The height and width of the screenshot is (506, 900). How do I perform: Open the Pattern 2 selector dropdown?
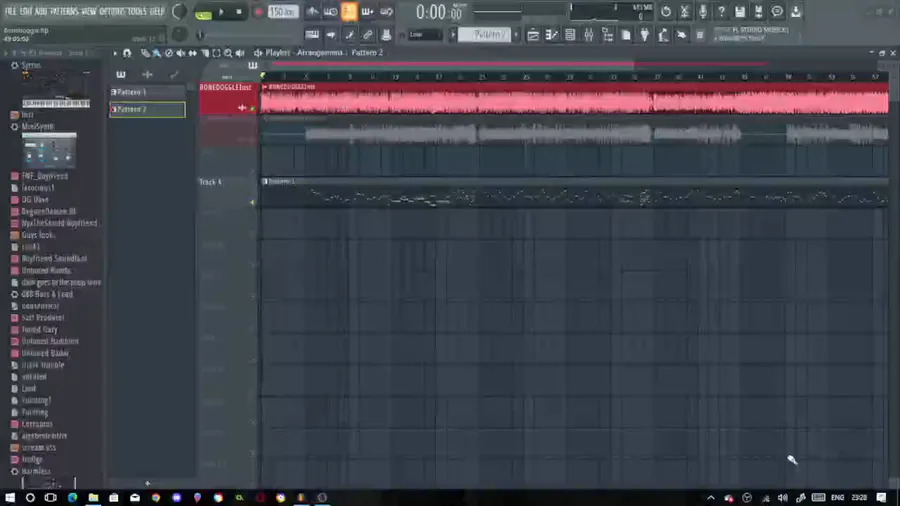click(x=484, y=35)
